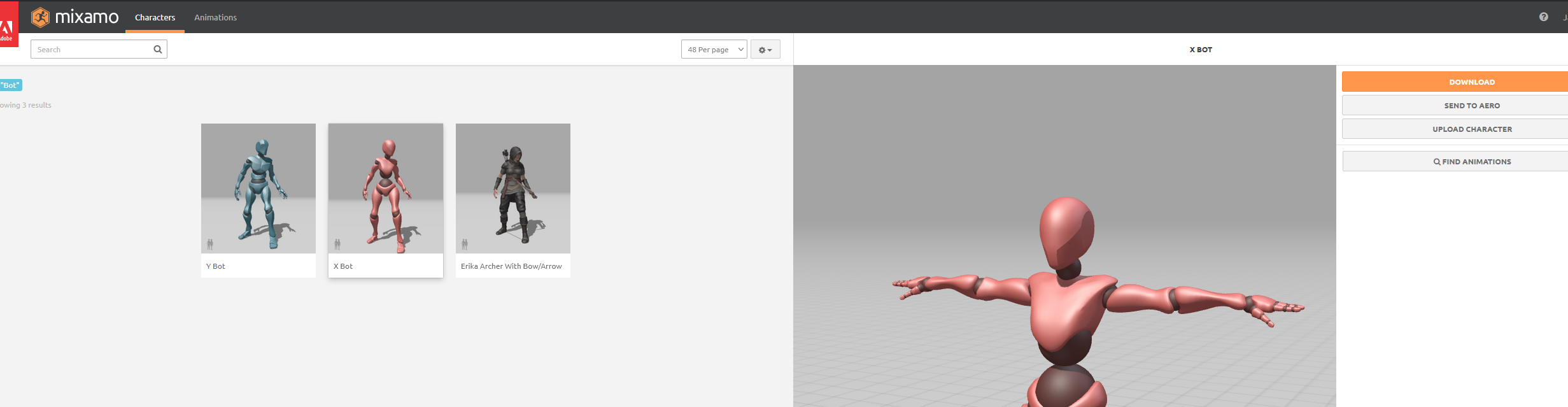Screen dimensions: 1568x407
Task: Click the "Y Bot" label text
Action: tap(216, 266)
